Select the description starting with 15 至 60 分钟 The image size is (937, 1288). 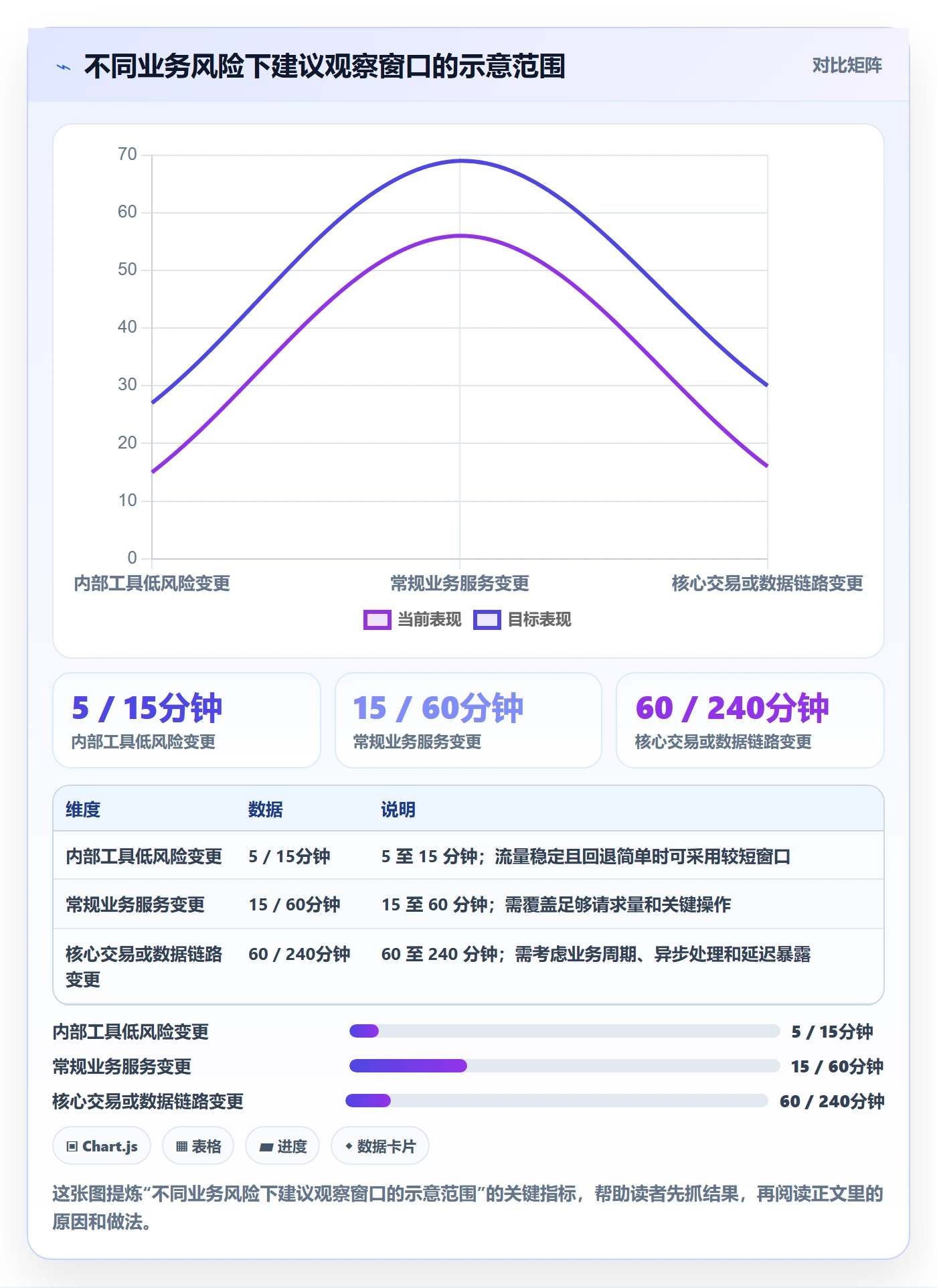[x=556, y=904]
